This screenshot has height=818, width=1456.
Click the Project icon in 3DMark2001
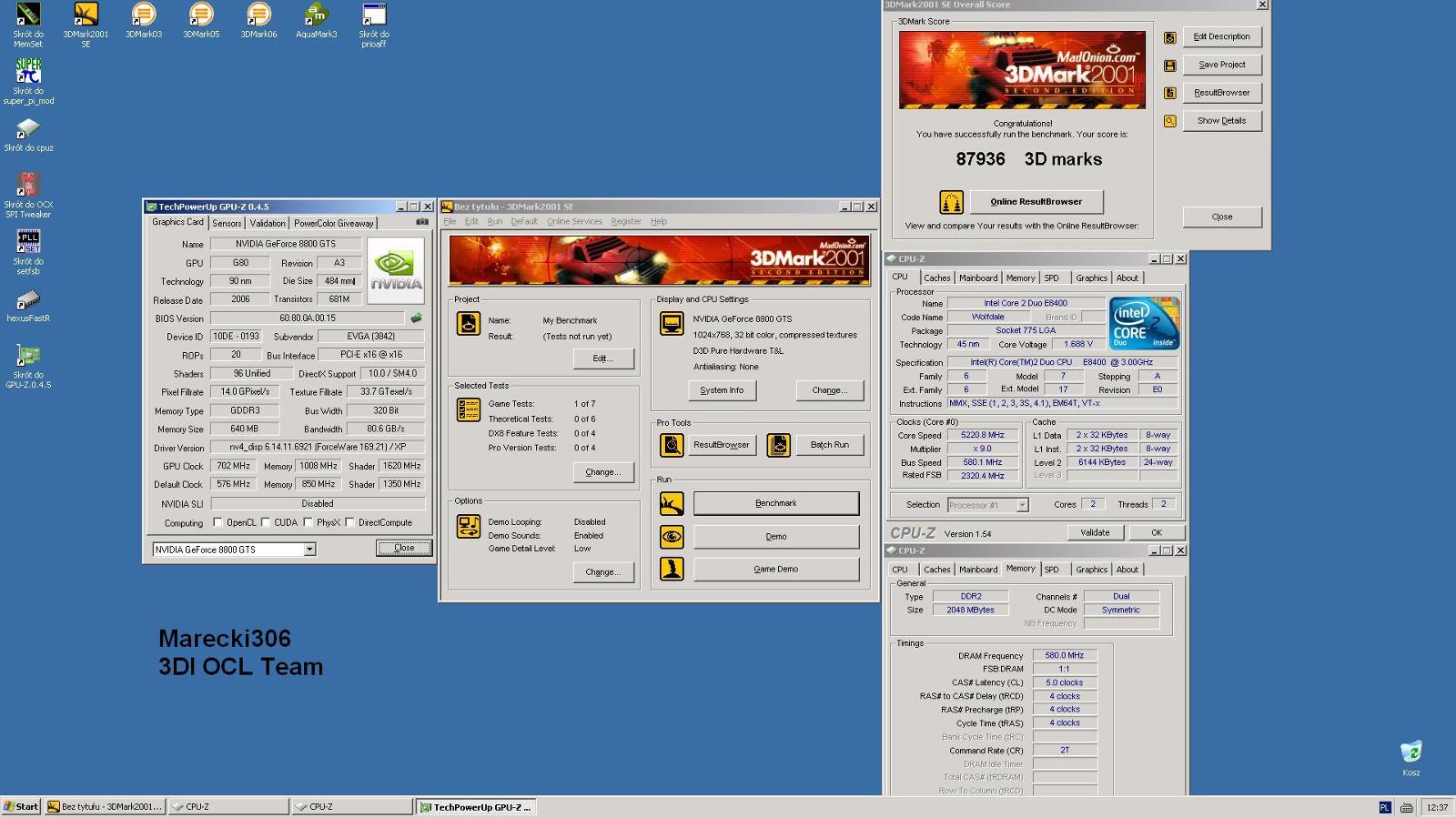(x=469, y=323)
